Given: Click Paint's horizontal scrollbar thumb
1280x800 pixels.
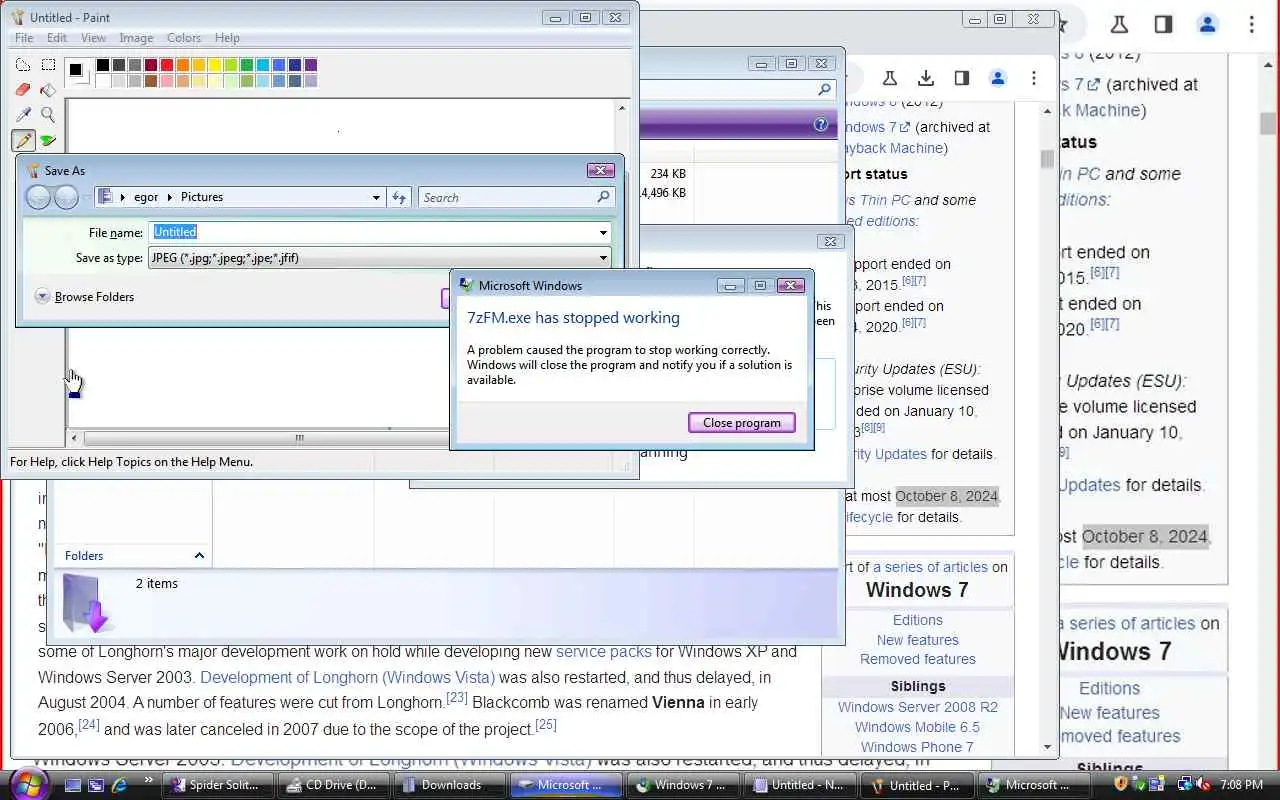Looking at the screenshot, I should click(x=299, y=438).
